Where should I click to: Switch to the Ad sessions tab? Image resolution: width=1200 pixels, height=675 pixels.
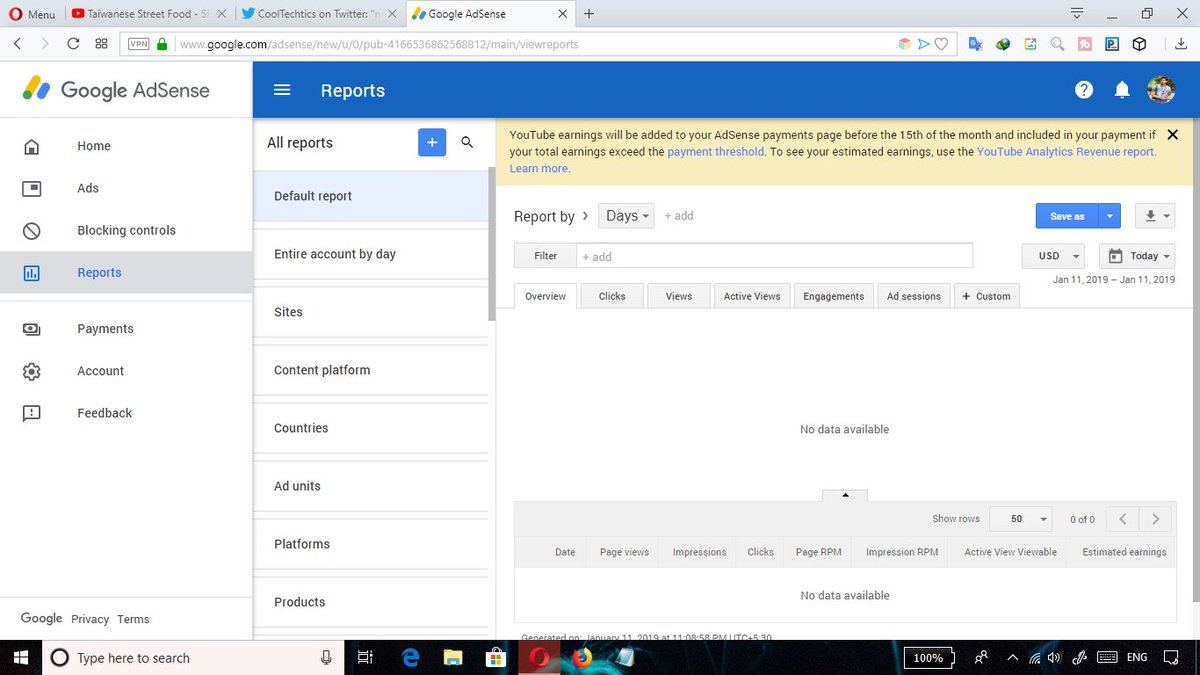click(914, 296)
